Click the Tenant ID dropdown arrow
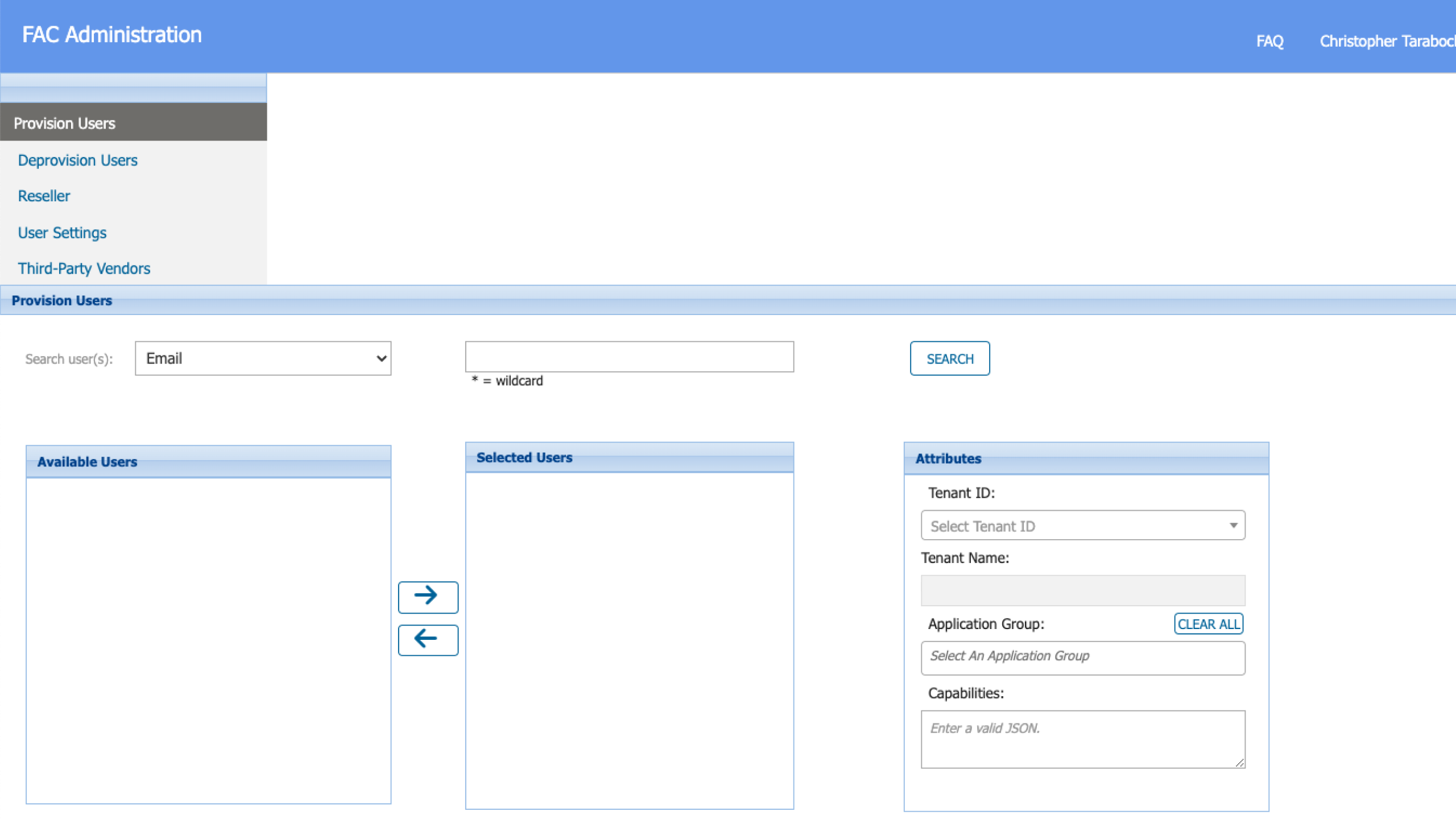The width and height of the screenshot is (1456, 819). tap(1233, 526)
